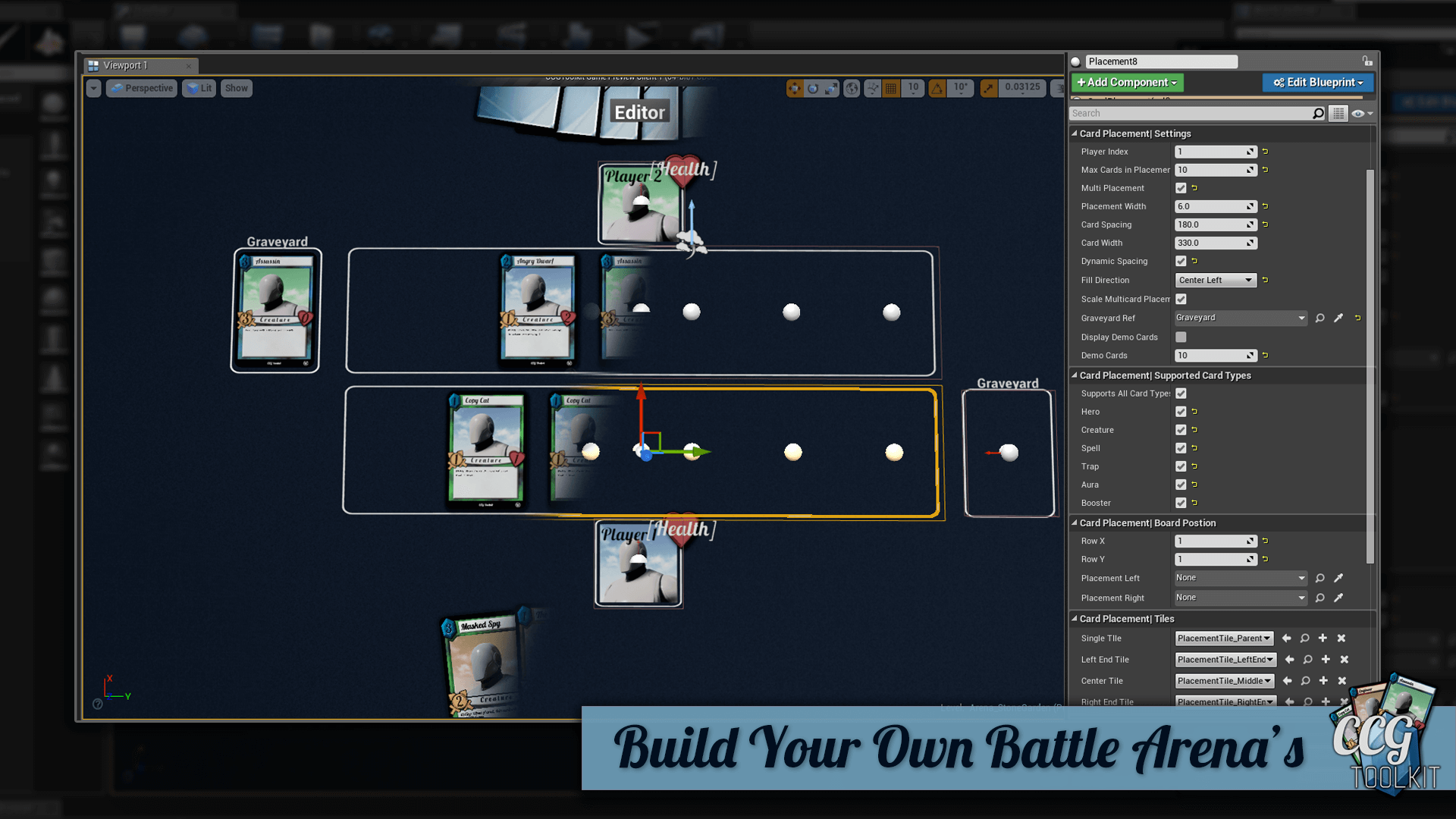Open the Placement Left dropdown
Viewport: 1456px width, 819px height.
1240,578
